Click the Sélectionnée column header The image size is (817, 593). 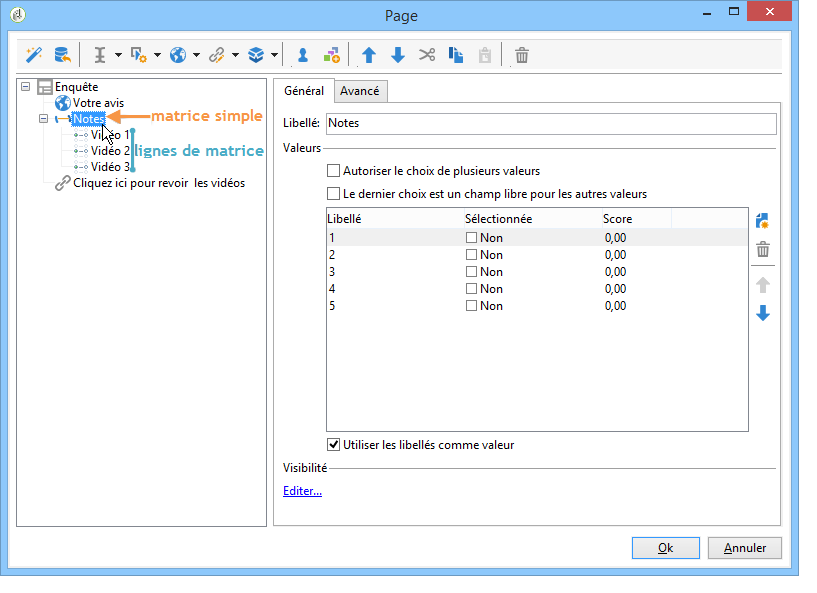click(533, 219)
